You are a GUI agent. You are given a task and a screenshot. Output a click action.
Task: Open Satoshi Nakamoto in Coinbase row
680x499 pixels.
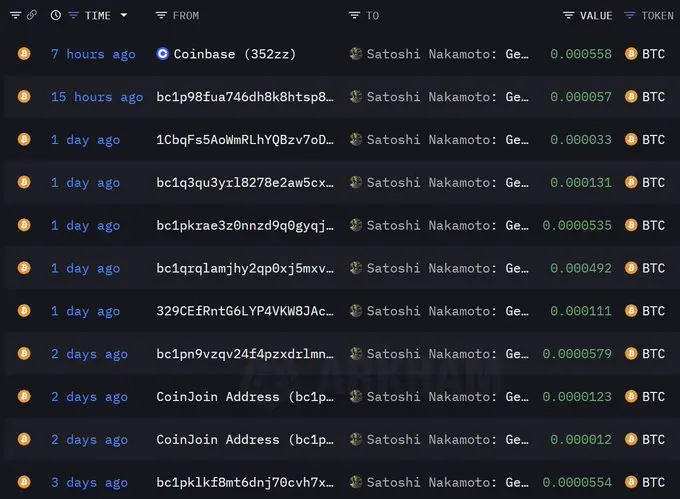448,54
